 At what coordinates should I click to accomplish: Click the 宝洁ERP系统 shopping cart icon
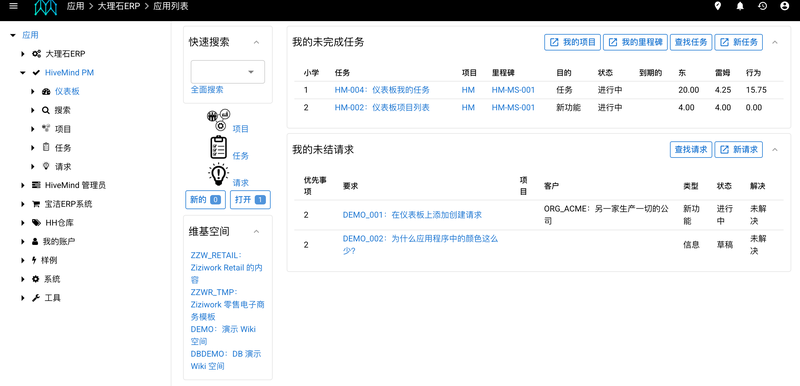pyautogui.click(x=36, y=204)
